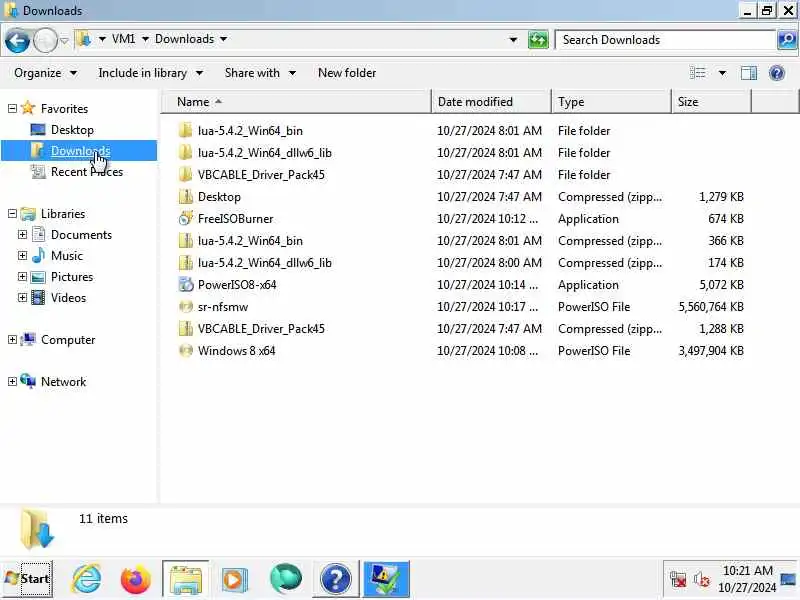Open the green globe taskbar app

[285, 579]
